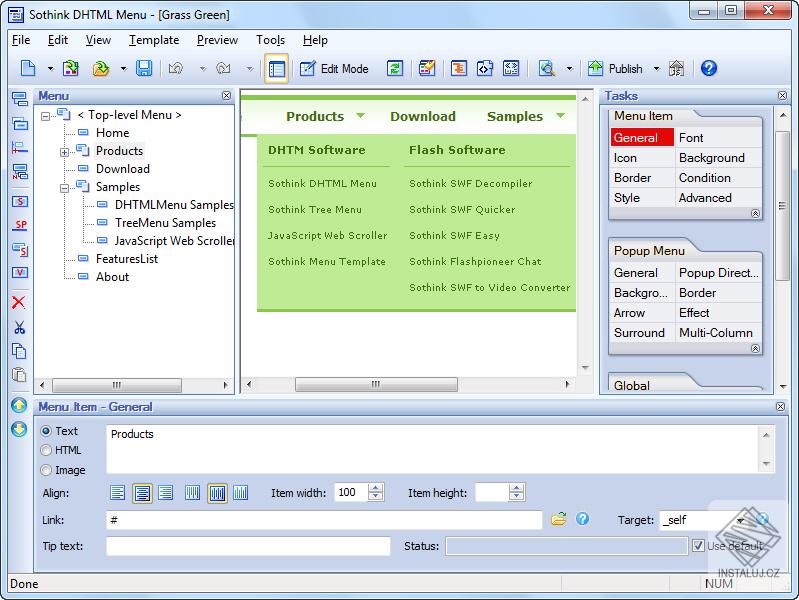Open help via the blue question mark icon

pyautogui.click(x=709, y=69)
